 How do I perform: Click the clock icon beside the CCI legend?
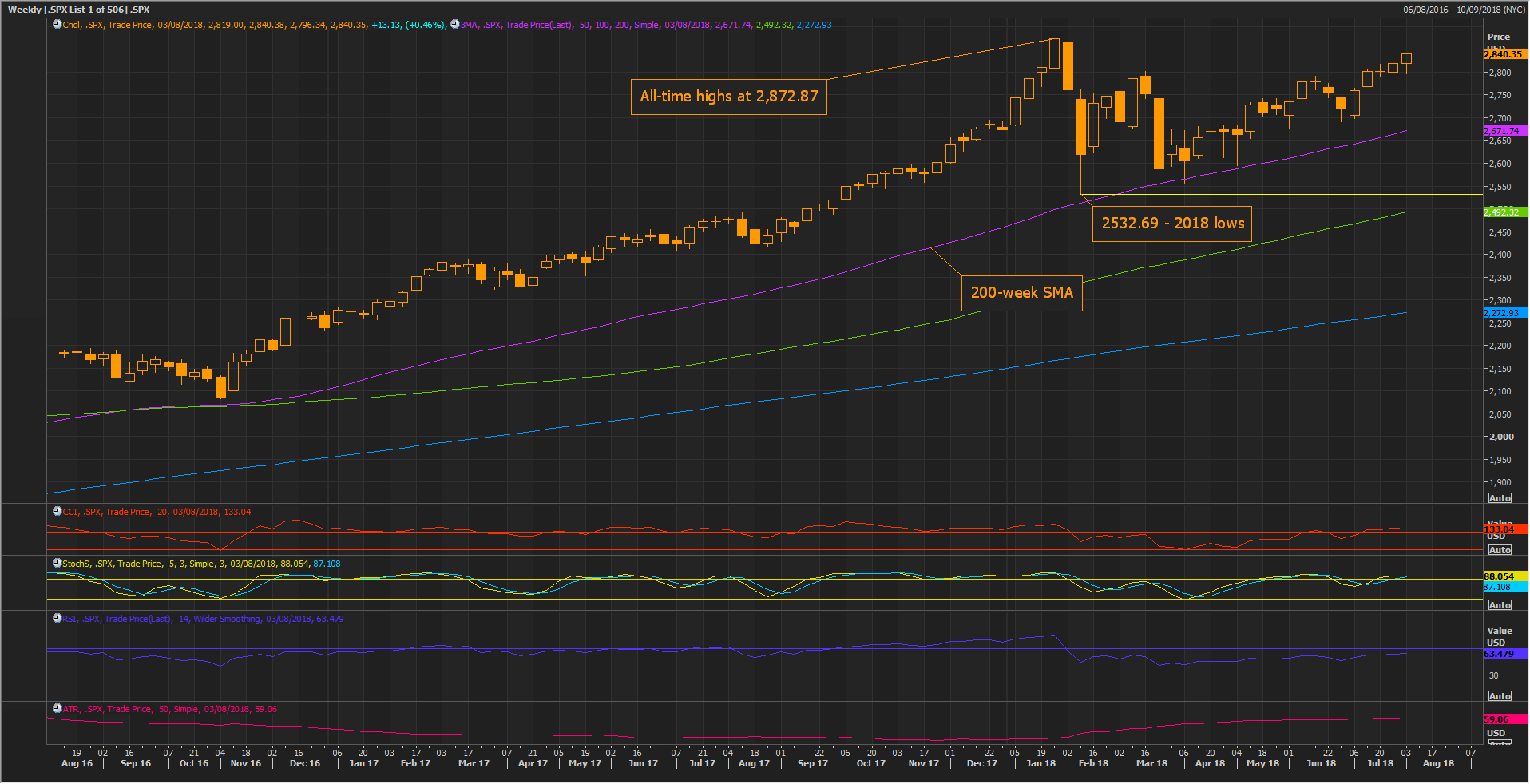click(x=57, y=512)
